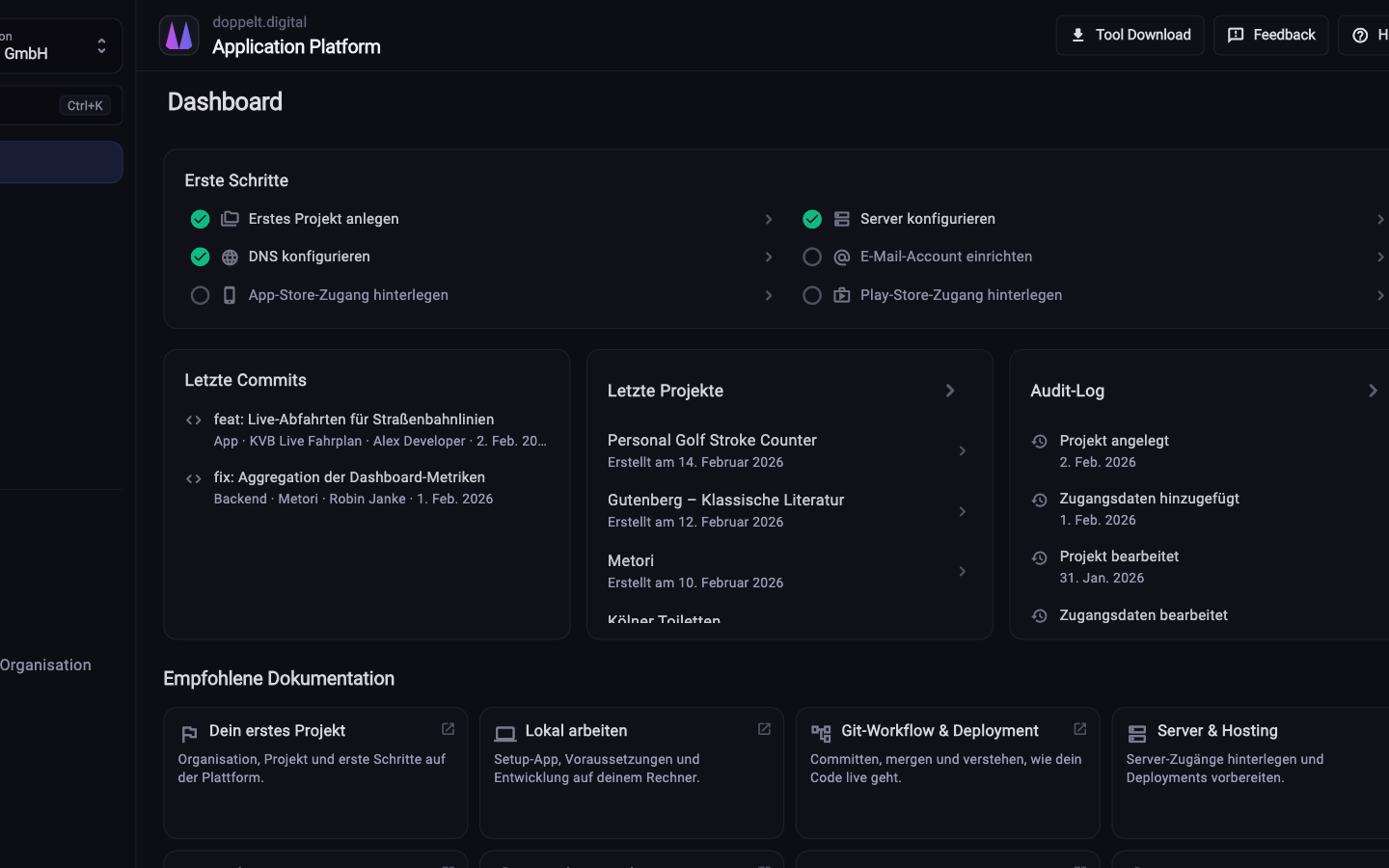Open chevron for Gutenberg – Klassische Literatur
1389x868 pixels.
[x=962, y=511]
